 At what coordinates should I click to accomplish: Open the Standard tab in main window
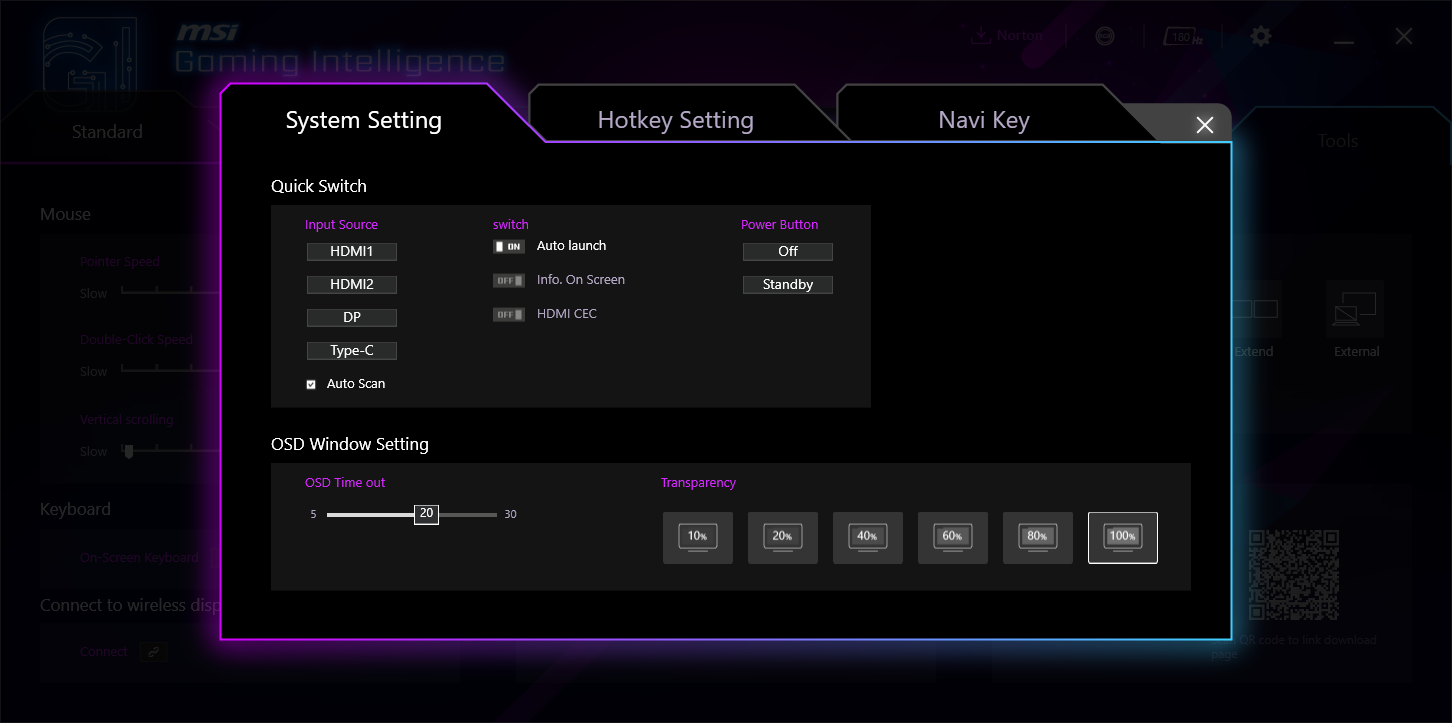pyautogui.click(x=107, y=132)
